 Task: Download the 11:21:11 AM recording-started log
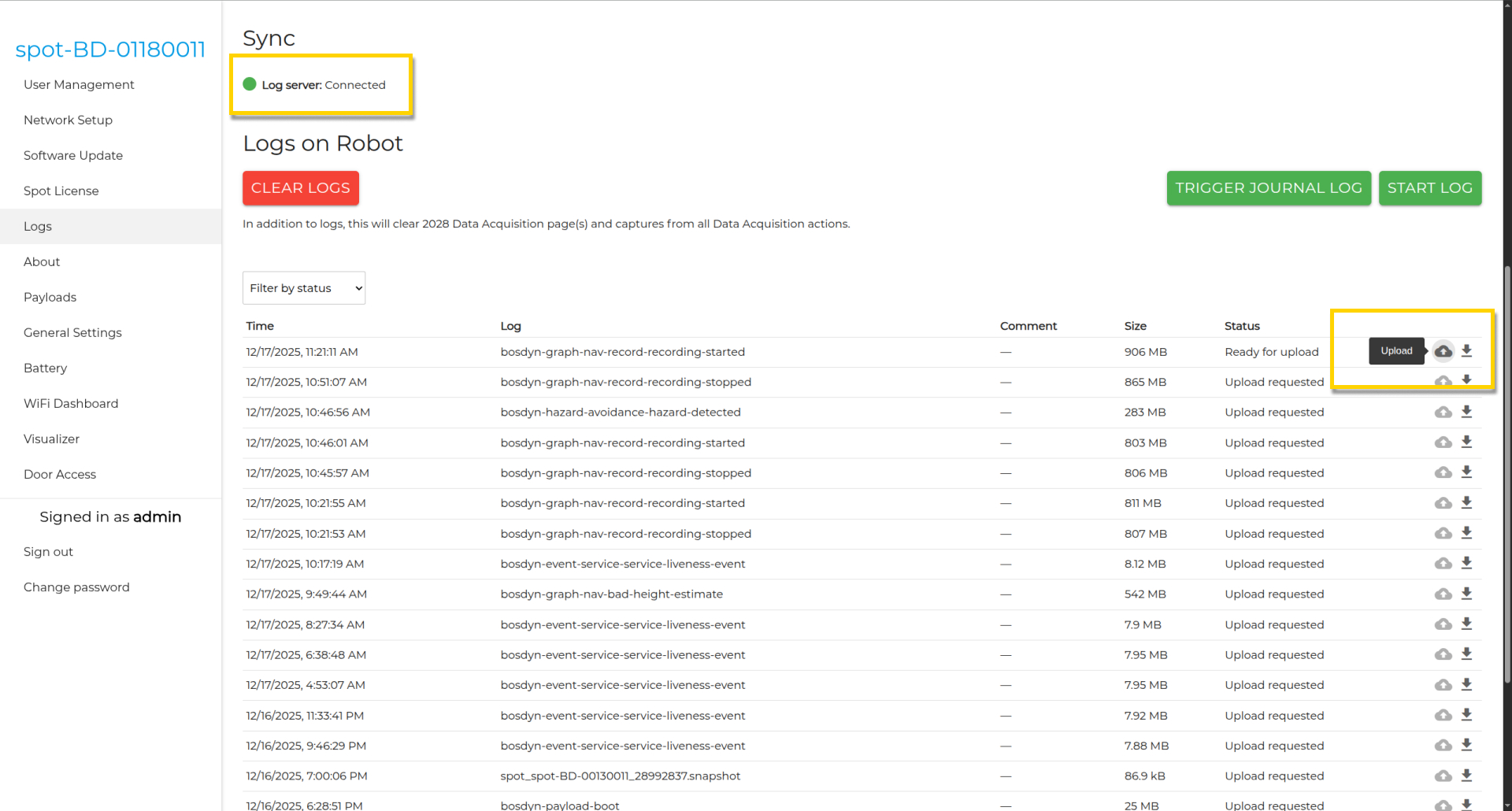(x=1466, y=351)
